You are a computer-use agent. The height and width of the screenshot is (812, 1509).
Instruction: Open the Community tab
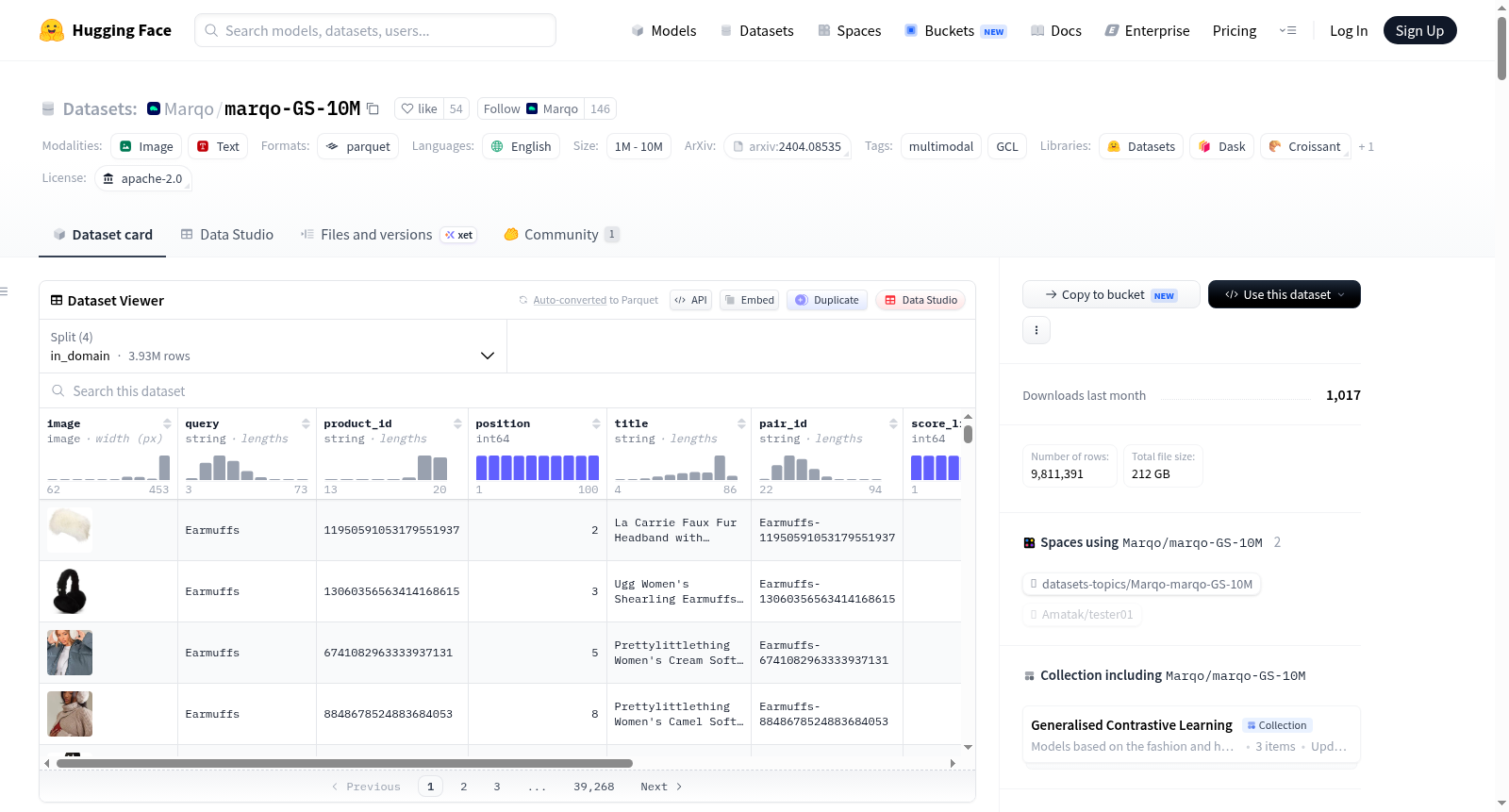561,235
